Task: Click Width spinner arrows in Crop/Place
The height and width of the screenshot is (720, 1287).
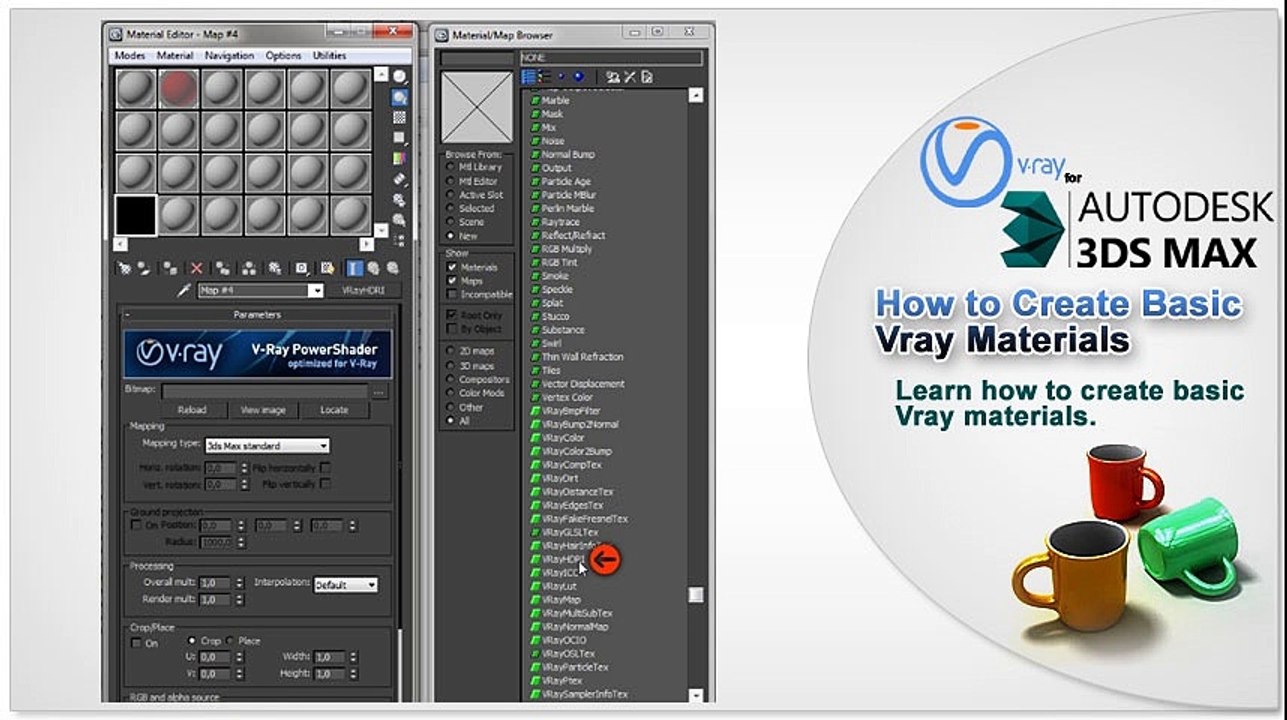Action: point(352,657)
